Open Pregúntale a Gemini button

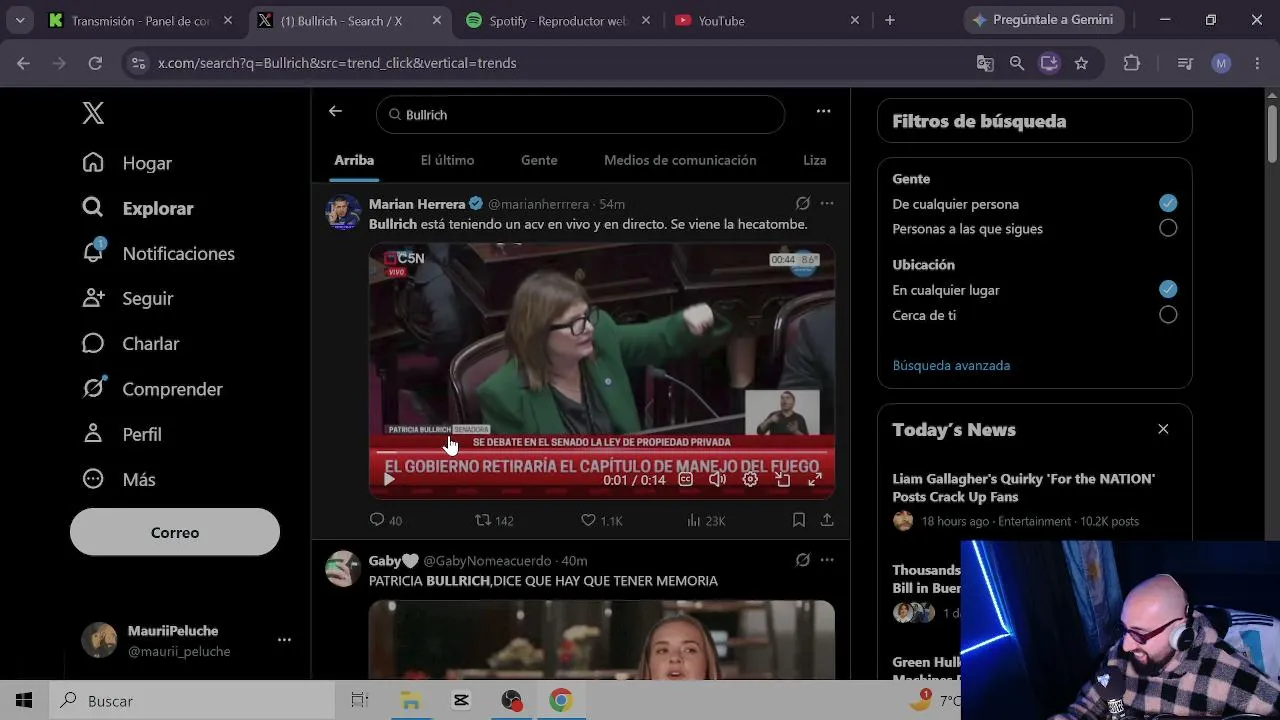(1044, 20)
